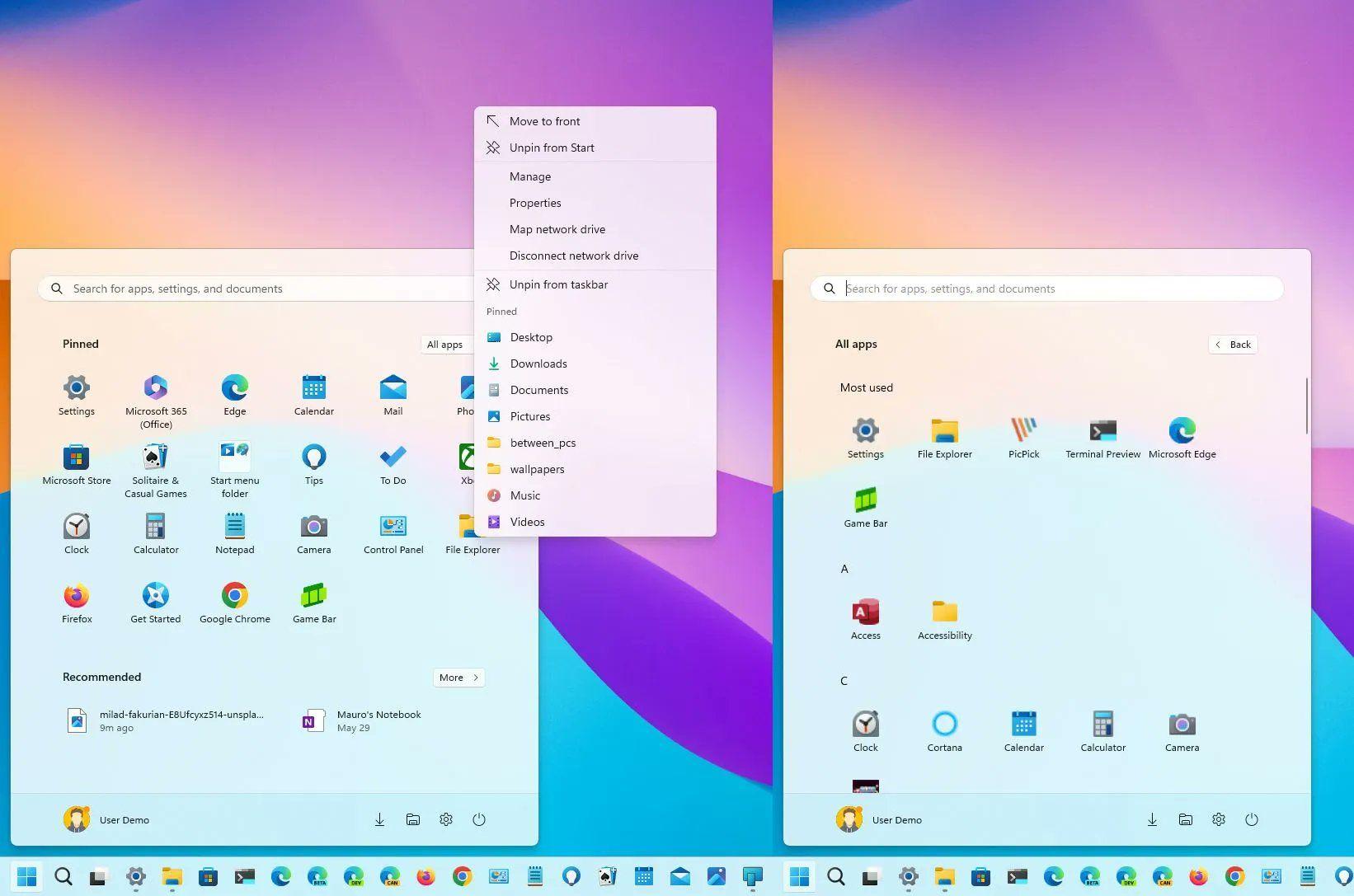This screenshot has width=1354, height=896.
Task: Select Unpin from taskbar menu option
Action: (x=559, y=284)
